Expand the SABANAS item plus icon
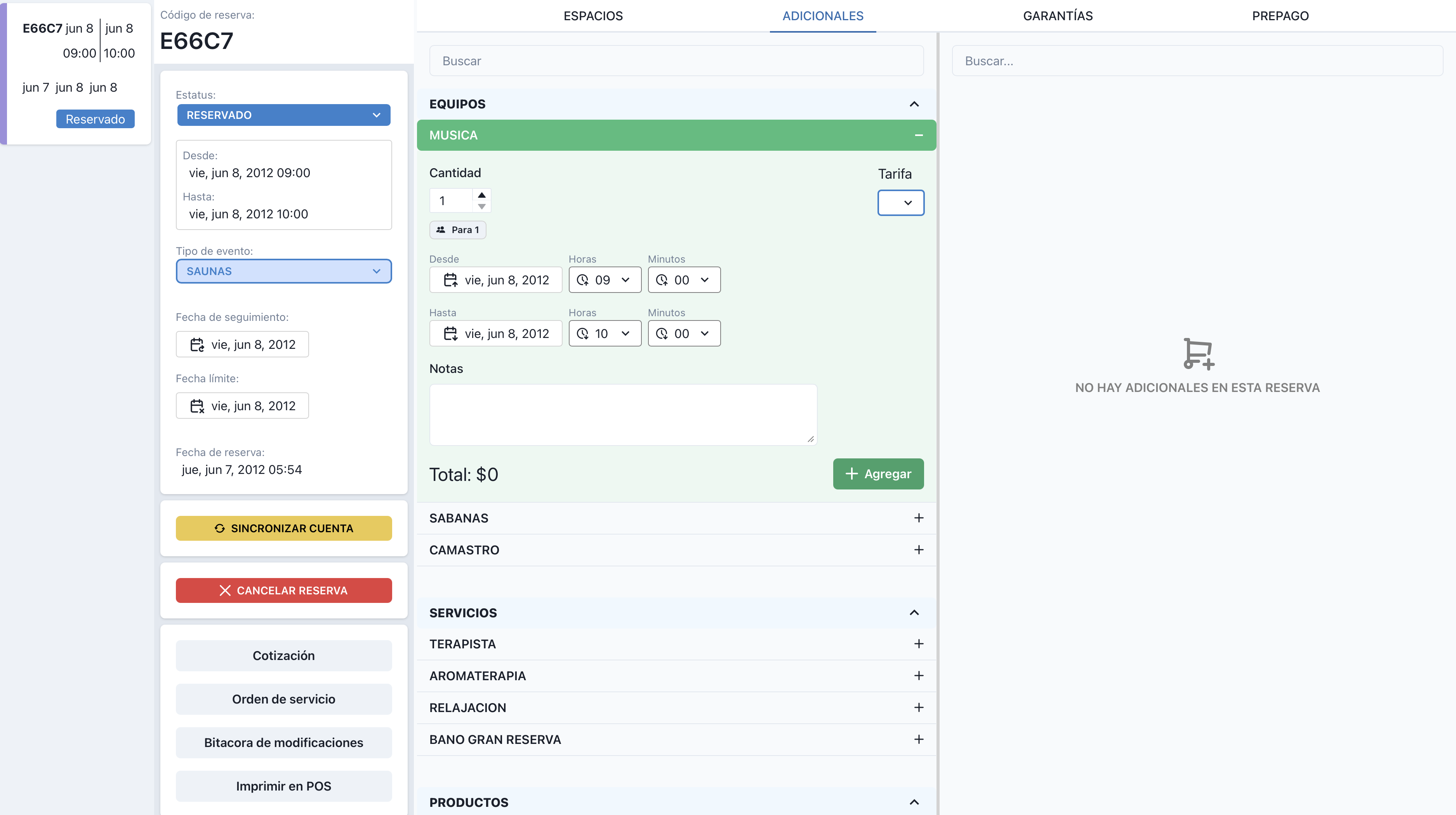1456x815 pixels. 919,518
